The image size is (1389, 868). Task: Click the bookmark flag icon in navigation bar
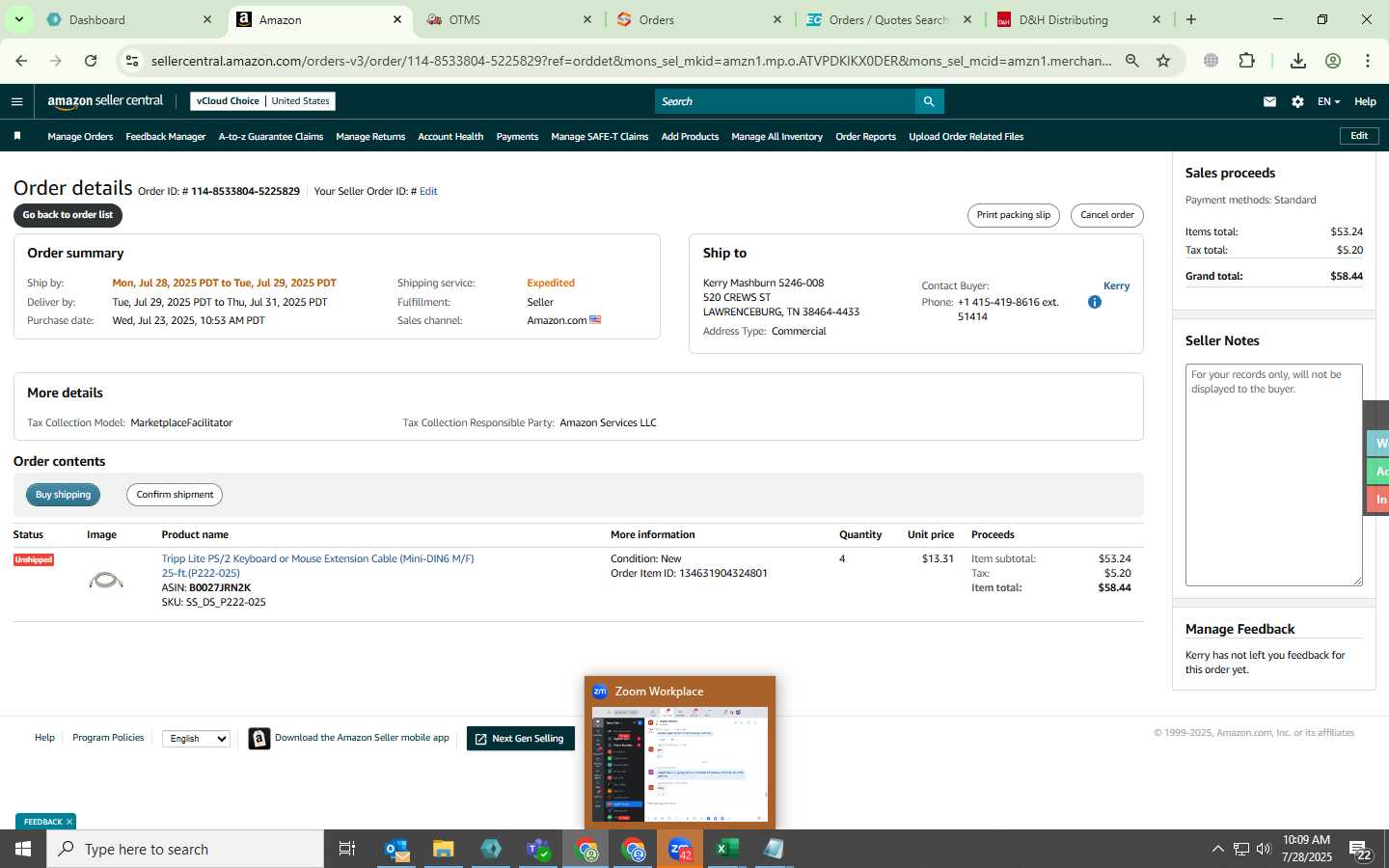(x=17, y=136)
